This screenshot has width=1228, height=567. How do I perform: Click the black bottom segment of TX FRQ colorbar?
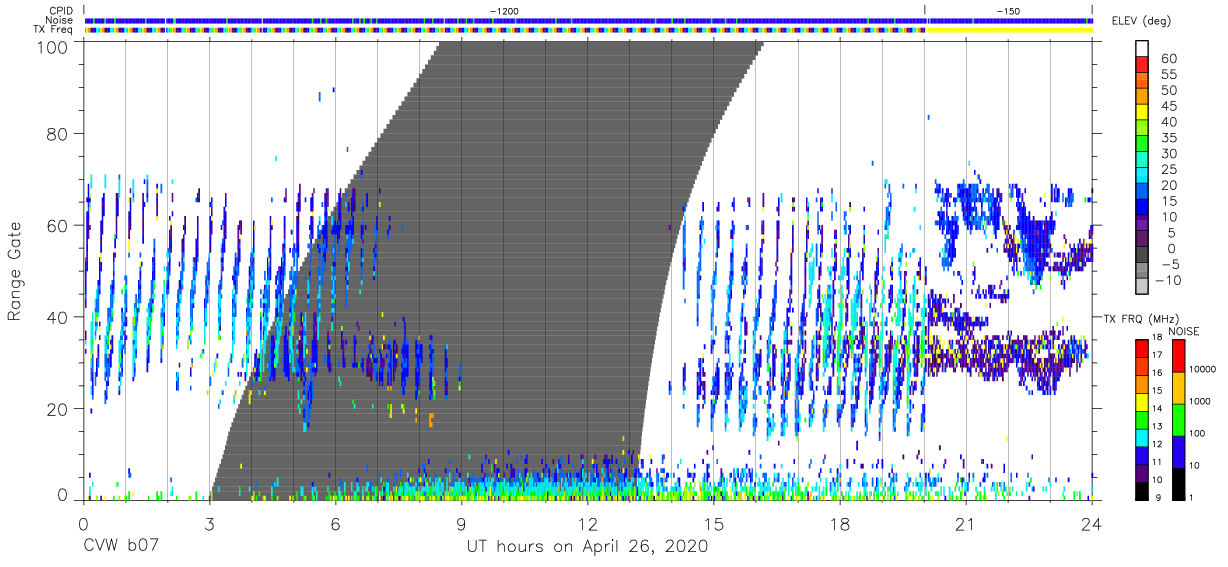(x=1142, y=491)
